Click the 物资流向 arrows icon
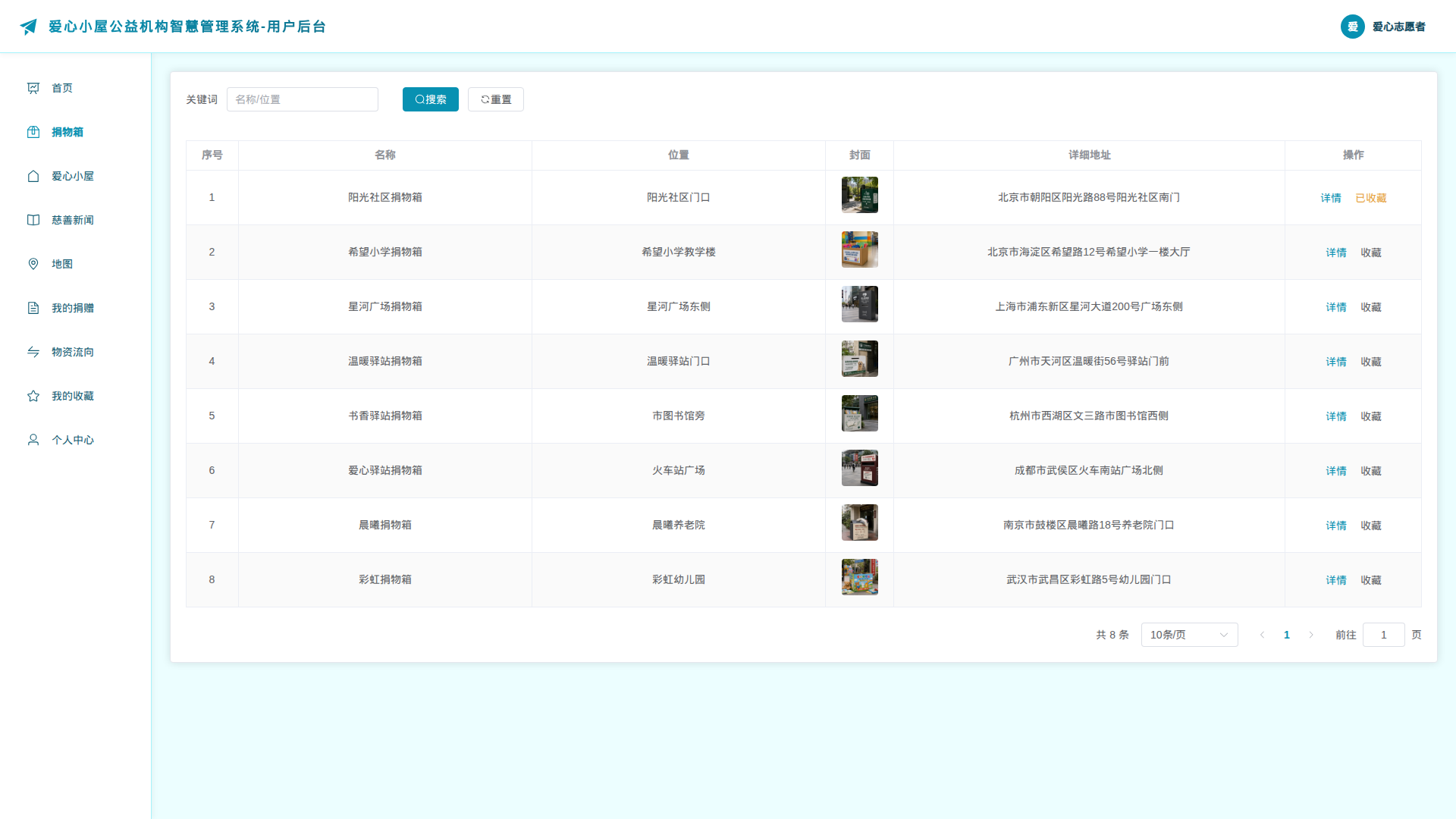The width and height of the screenshot is (1456, 819). click(x=33, y=352)
